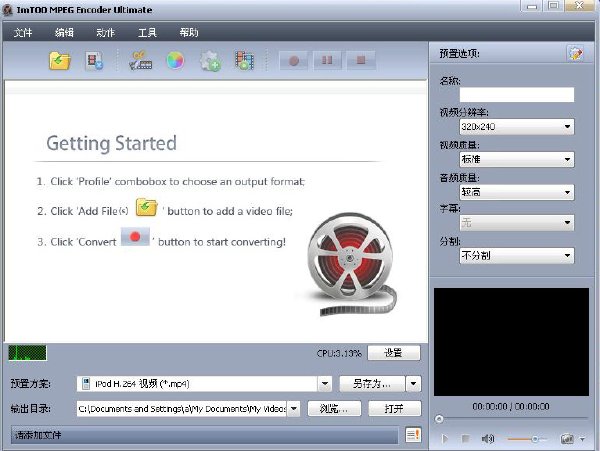
Task: Click the 设置 button near CPU usage
Action: pyautogui.click(x=393, y=353)
